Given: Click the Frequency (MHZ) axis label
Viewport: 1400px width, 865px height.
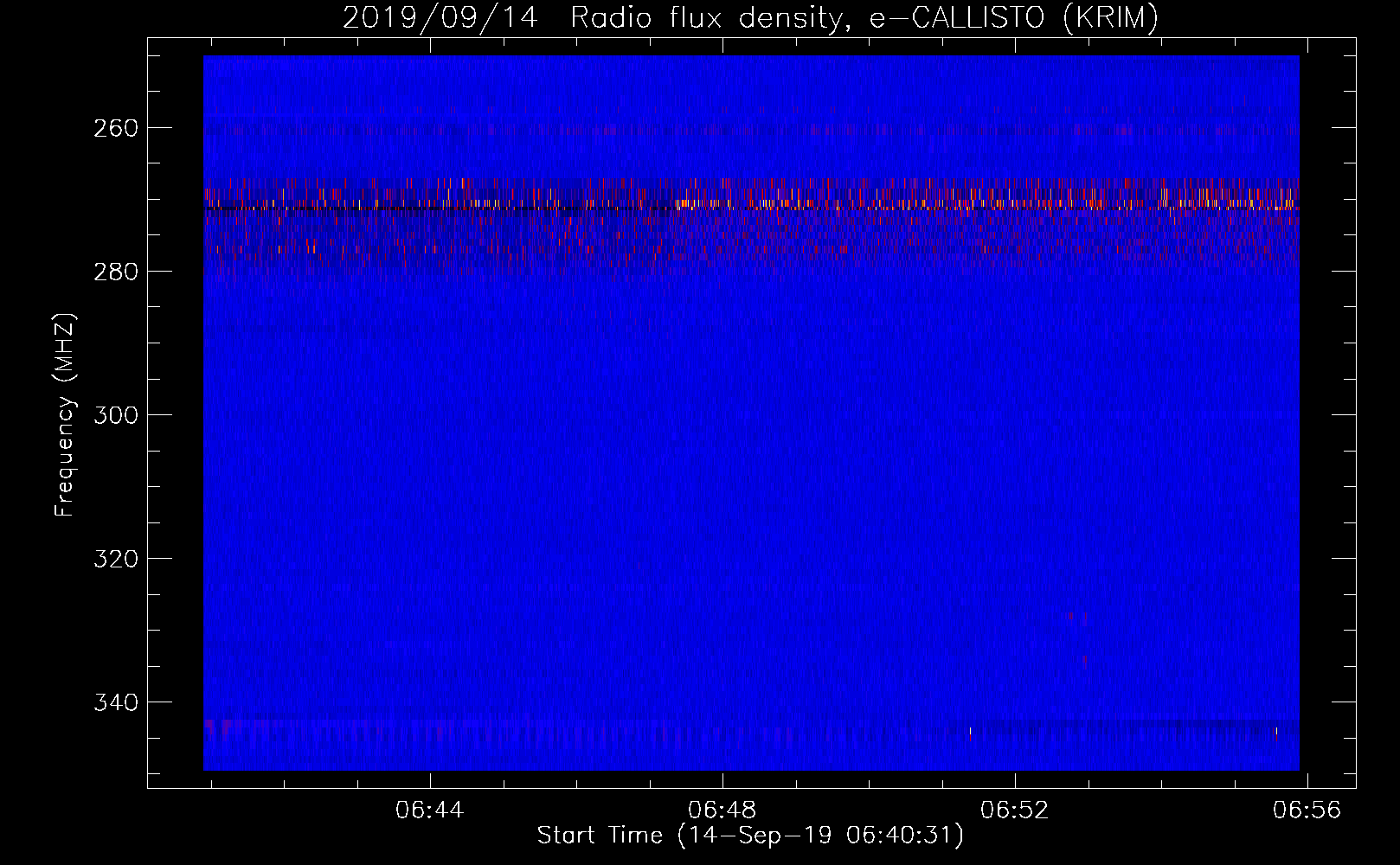Looking at the screenshot, I should click(x=65, y=415).
